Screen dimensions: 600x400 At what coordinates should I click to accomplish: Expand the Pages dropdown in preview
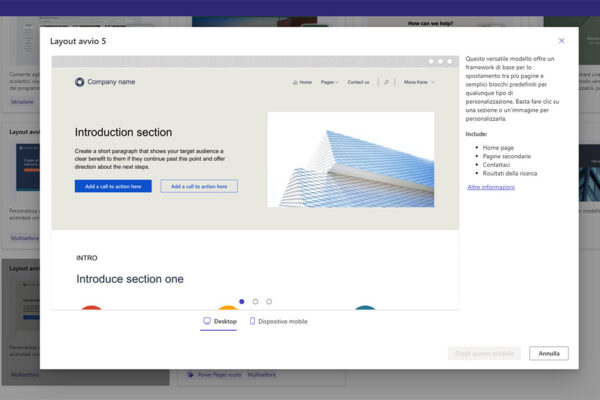point(329,82)
